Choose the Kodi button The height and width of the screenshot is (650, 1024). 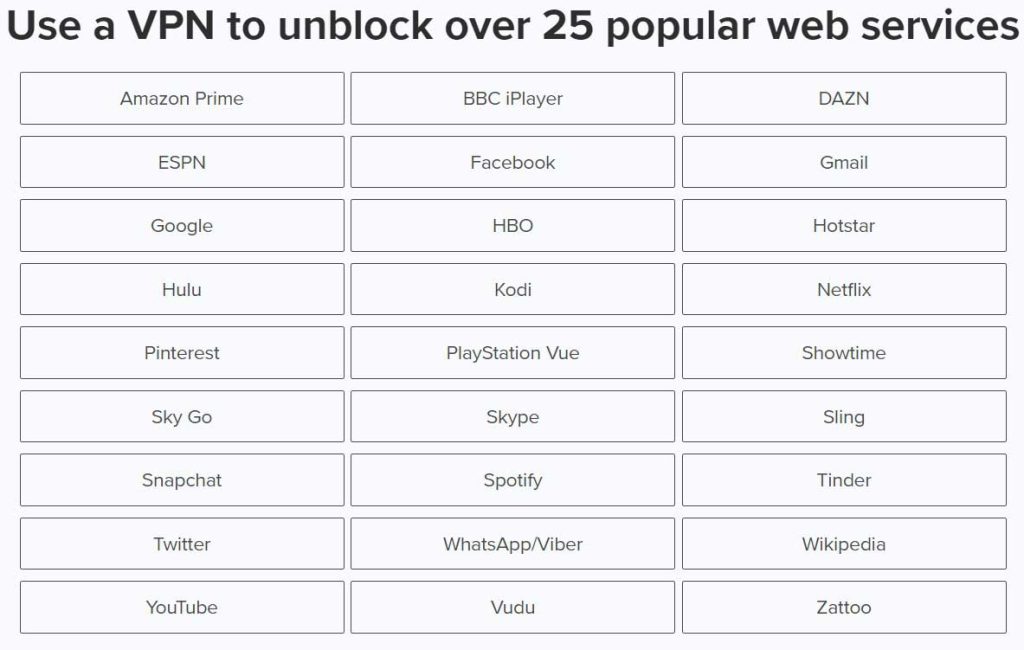click(x=512, y=290)
